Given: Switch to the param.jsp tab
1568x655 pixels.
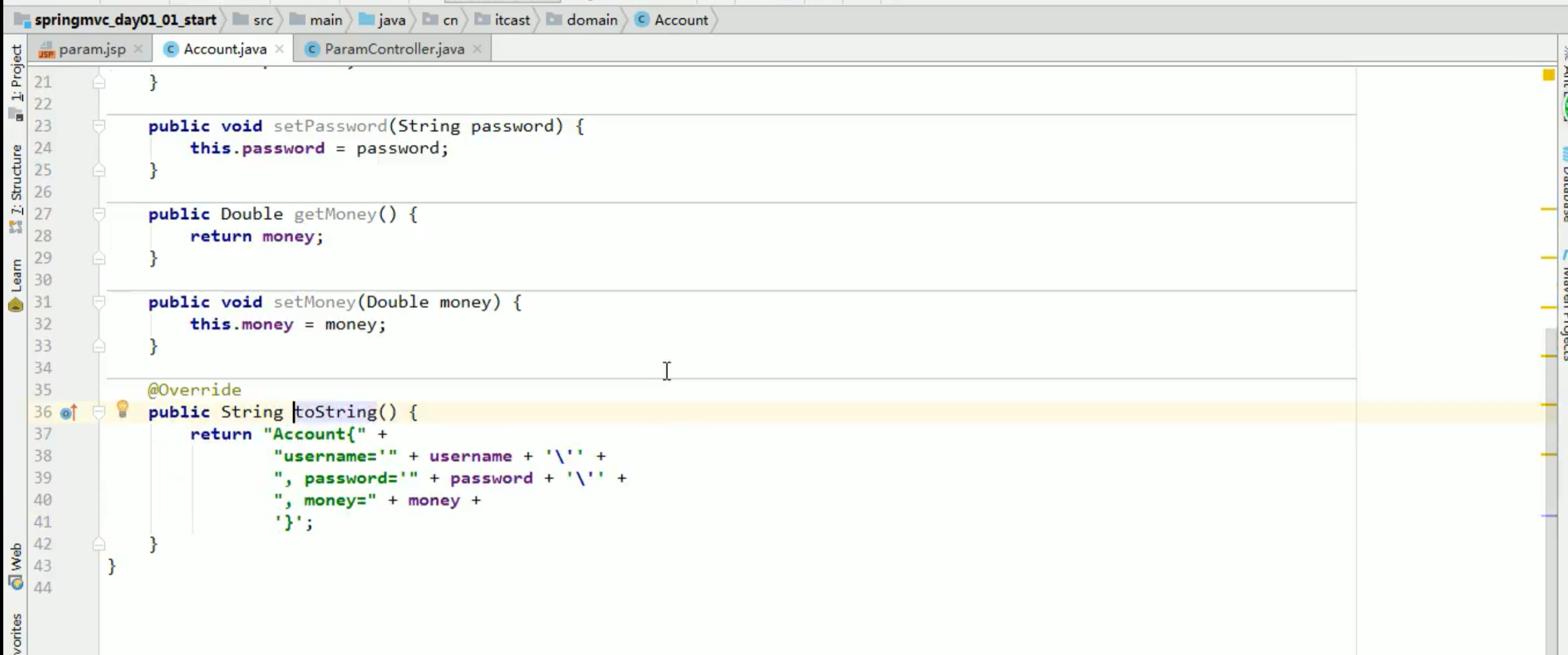Looking at the screenshot, I should (x=92, y=49).
